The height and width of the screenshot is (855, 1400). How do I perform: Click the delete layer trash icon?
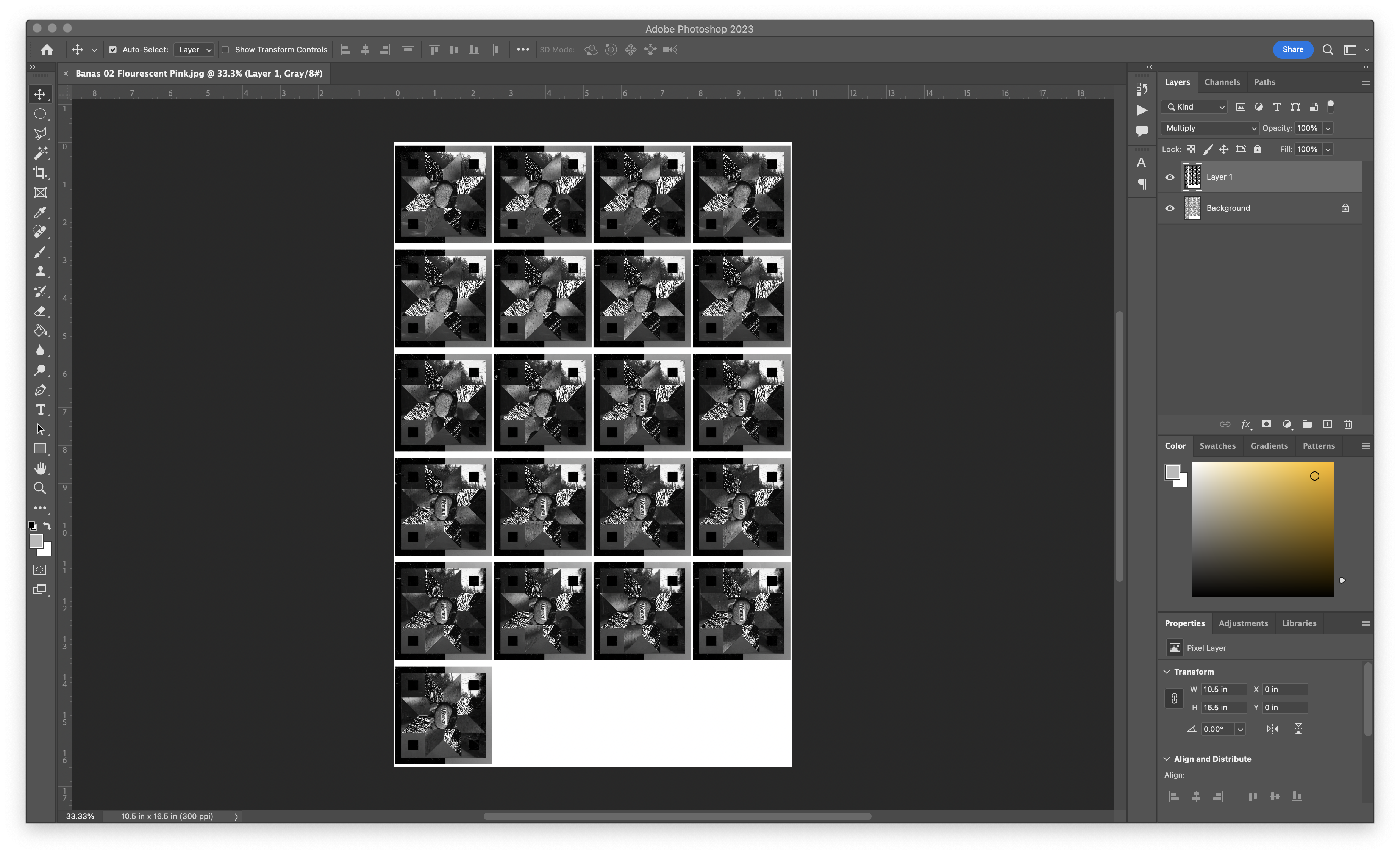(1348, 424)
